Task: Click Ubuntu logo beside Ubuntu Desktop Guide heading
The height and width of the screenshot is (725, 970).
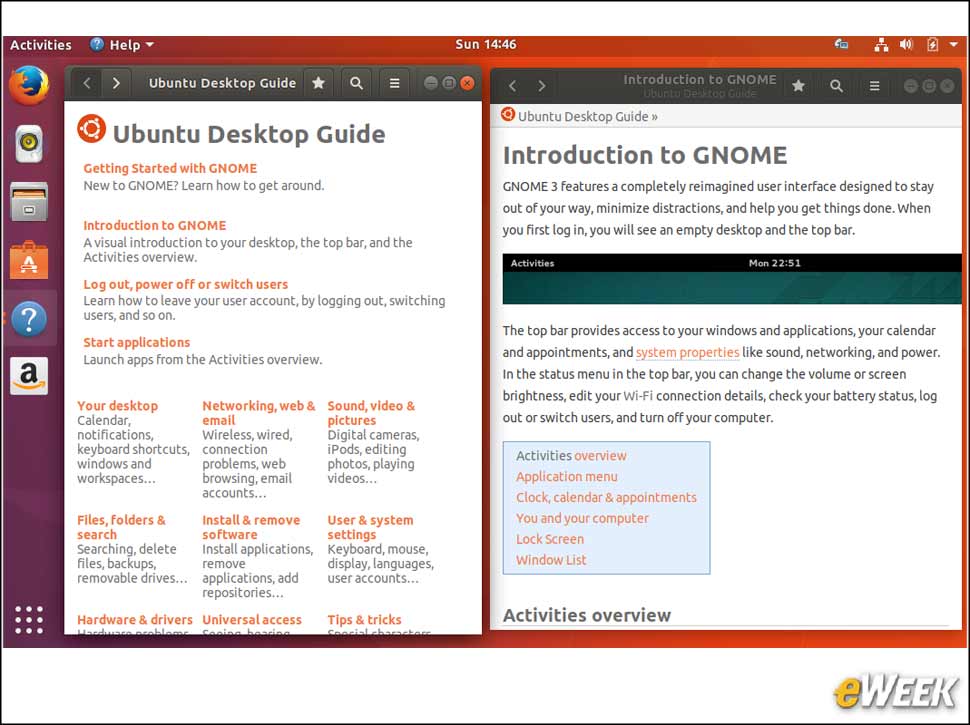Action: [92, 129]
